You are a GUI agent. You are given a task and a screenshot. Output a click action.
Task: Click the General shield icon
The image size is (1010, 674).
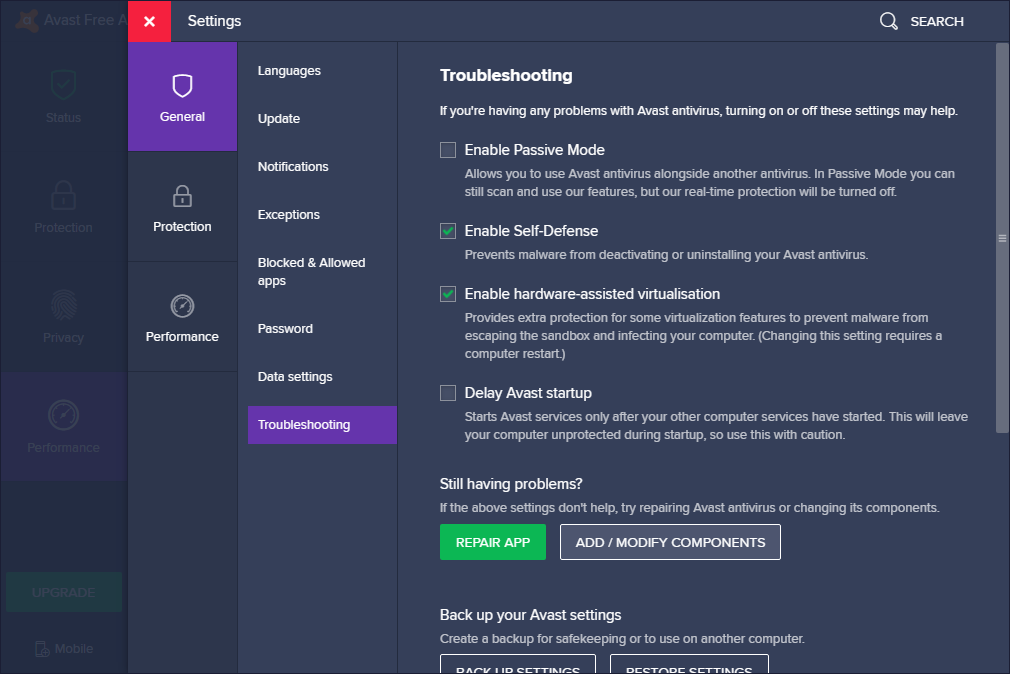pos(182,86)
